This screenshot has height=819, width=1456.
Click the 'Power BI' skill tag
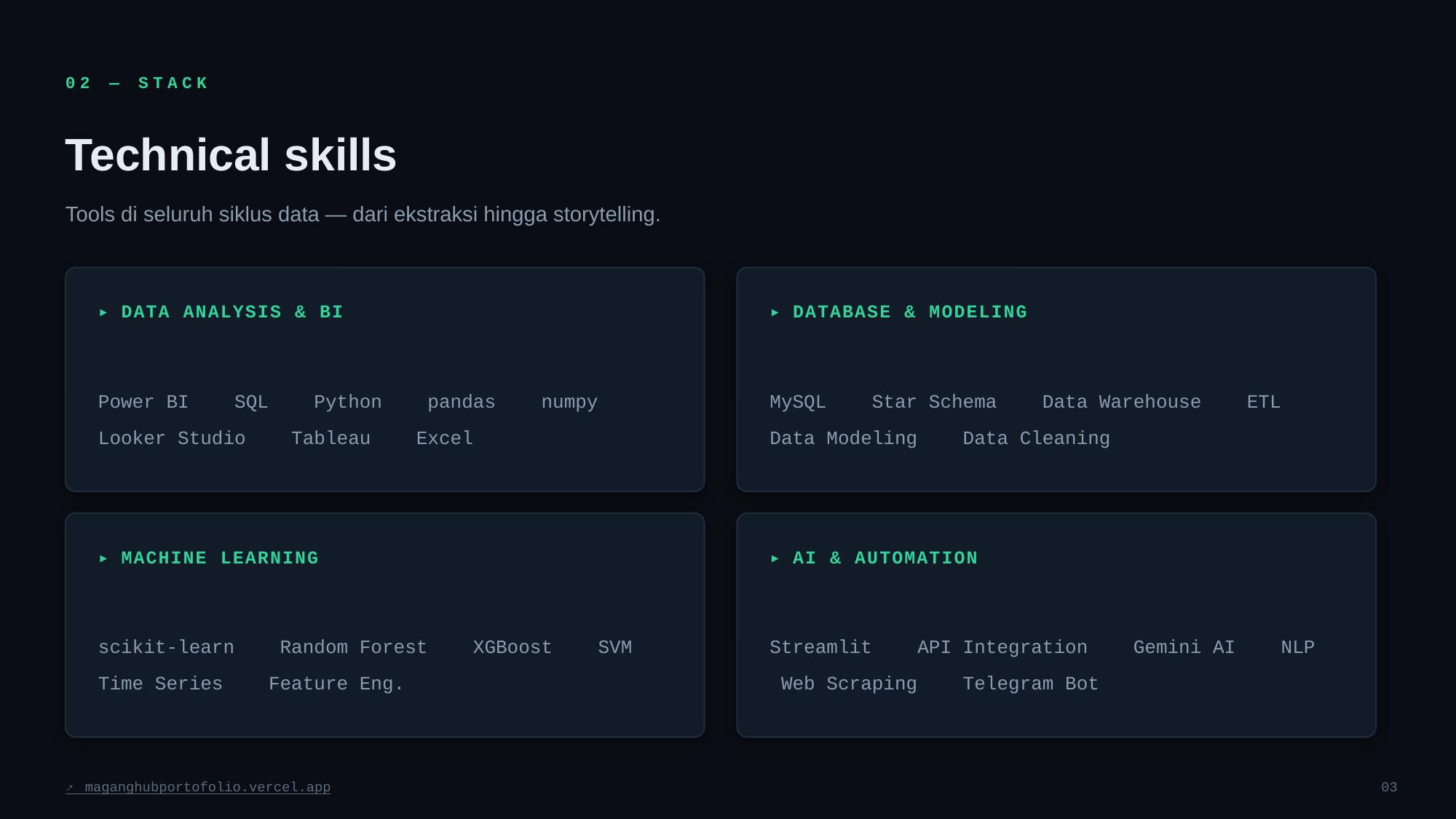143,402
